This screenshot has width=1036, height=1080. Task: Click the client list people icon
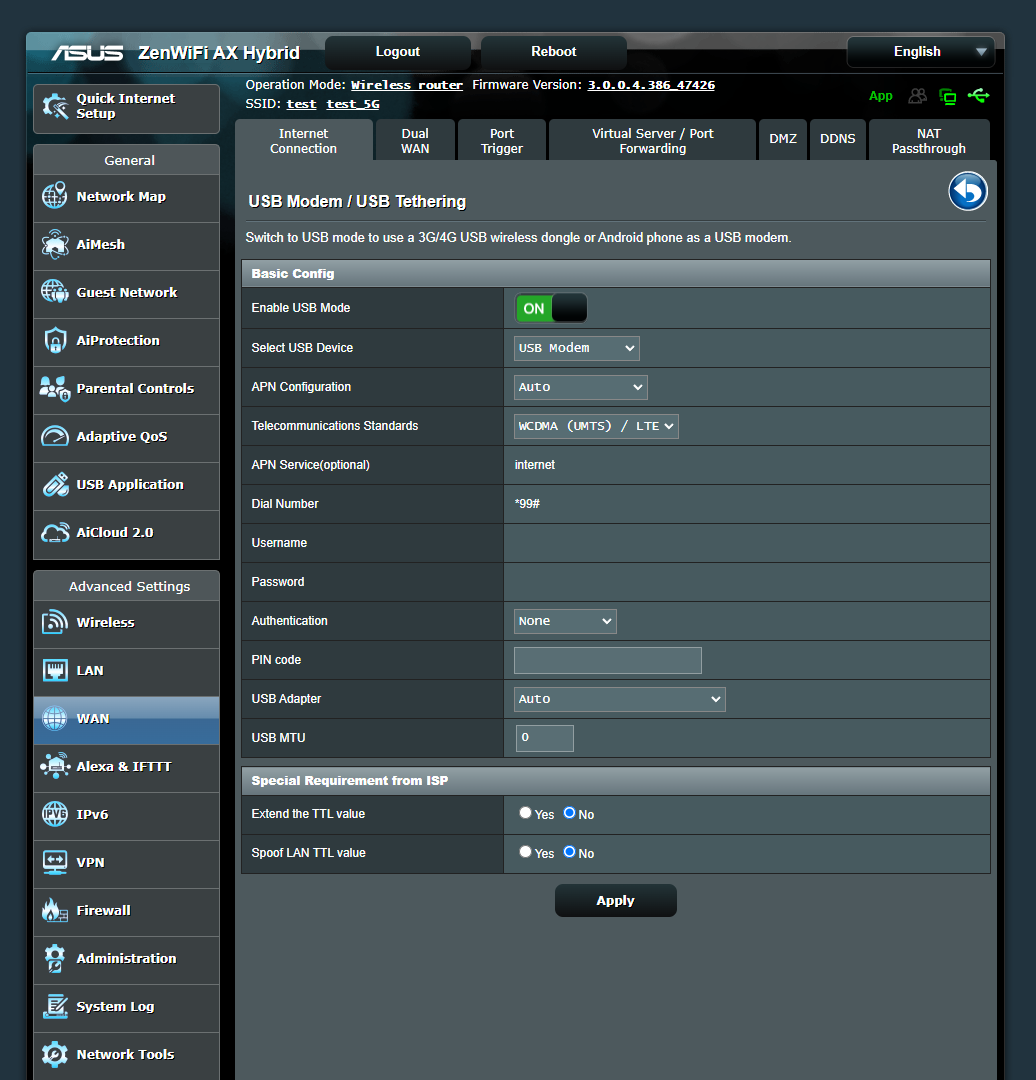pos(917,95)
